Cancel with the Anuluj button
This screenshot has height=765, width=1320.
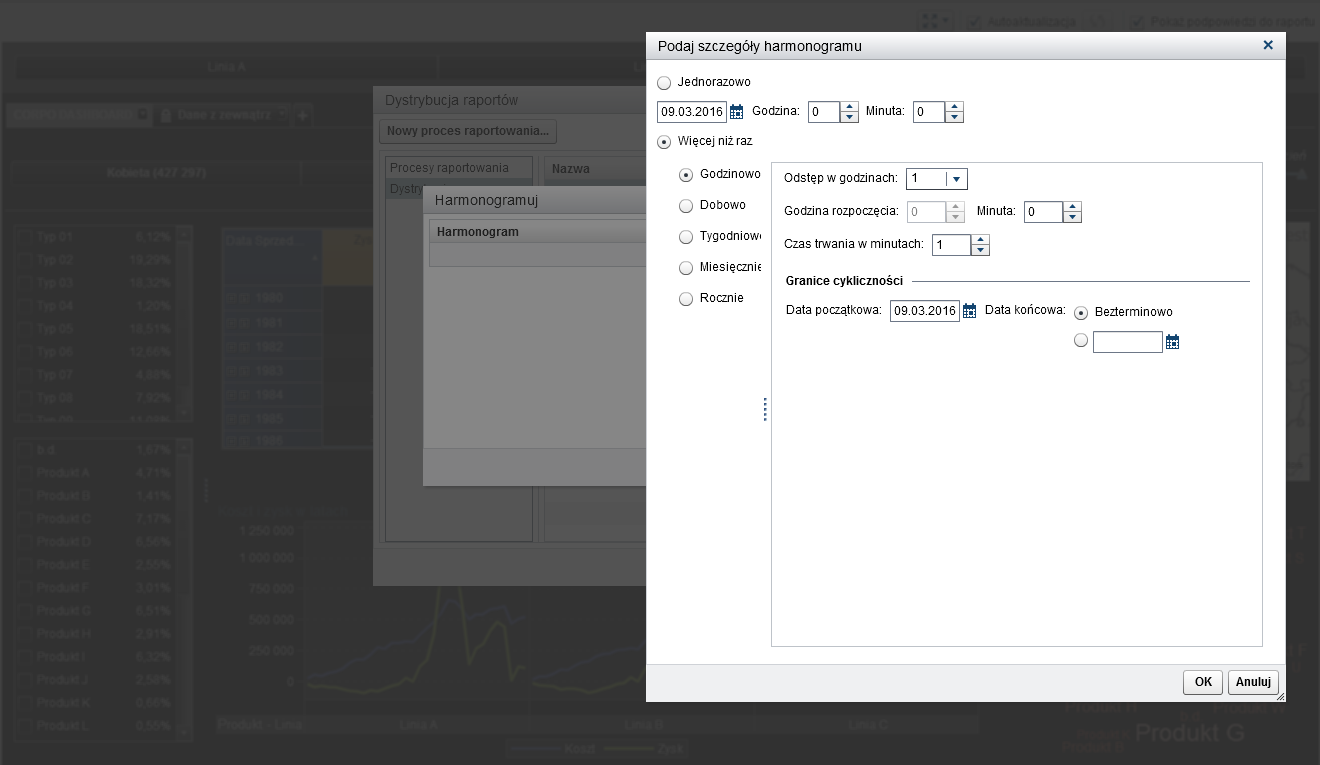point(1253,682)
